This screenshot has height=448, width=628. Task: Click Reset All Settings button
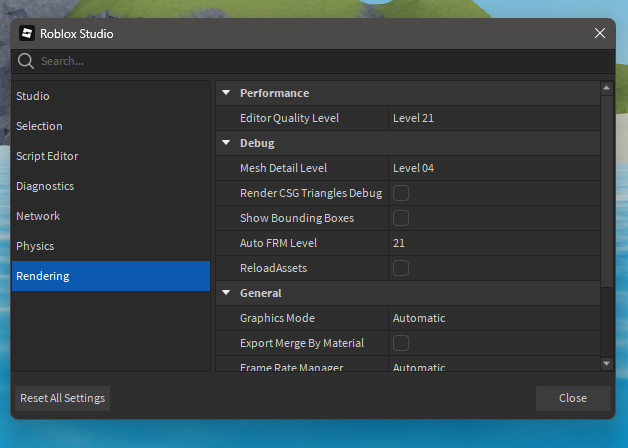(x=62, y=398)
